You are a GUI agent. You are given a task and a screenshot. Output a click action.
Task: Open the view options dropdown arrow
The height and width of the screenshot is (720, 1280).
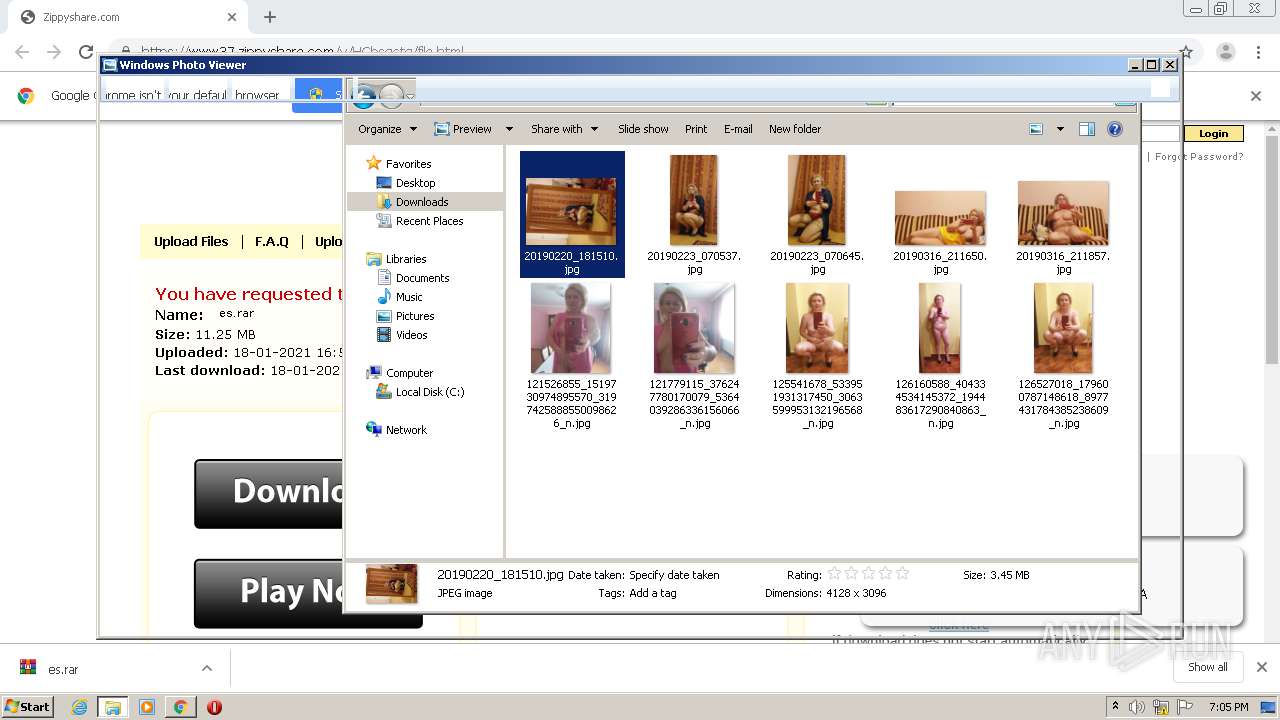(x=1060, y=129)
